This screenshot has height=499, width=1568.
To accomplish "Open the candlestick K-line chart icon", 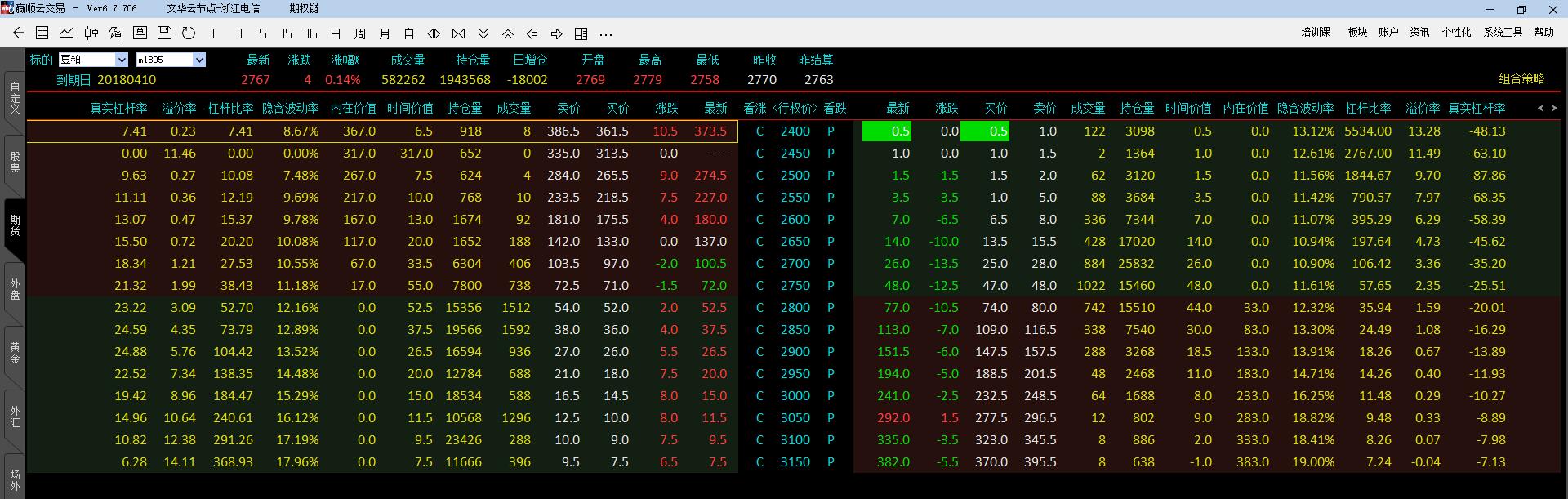I will pos(91,33).
